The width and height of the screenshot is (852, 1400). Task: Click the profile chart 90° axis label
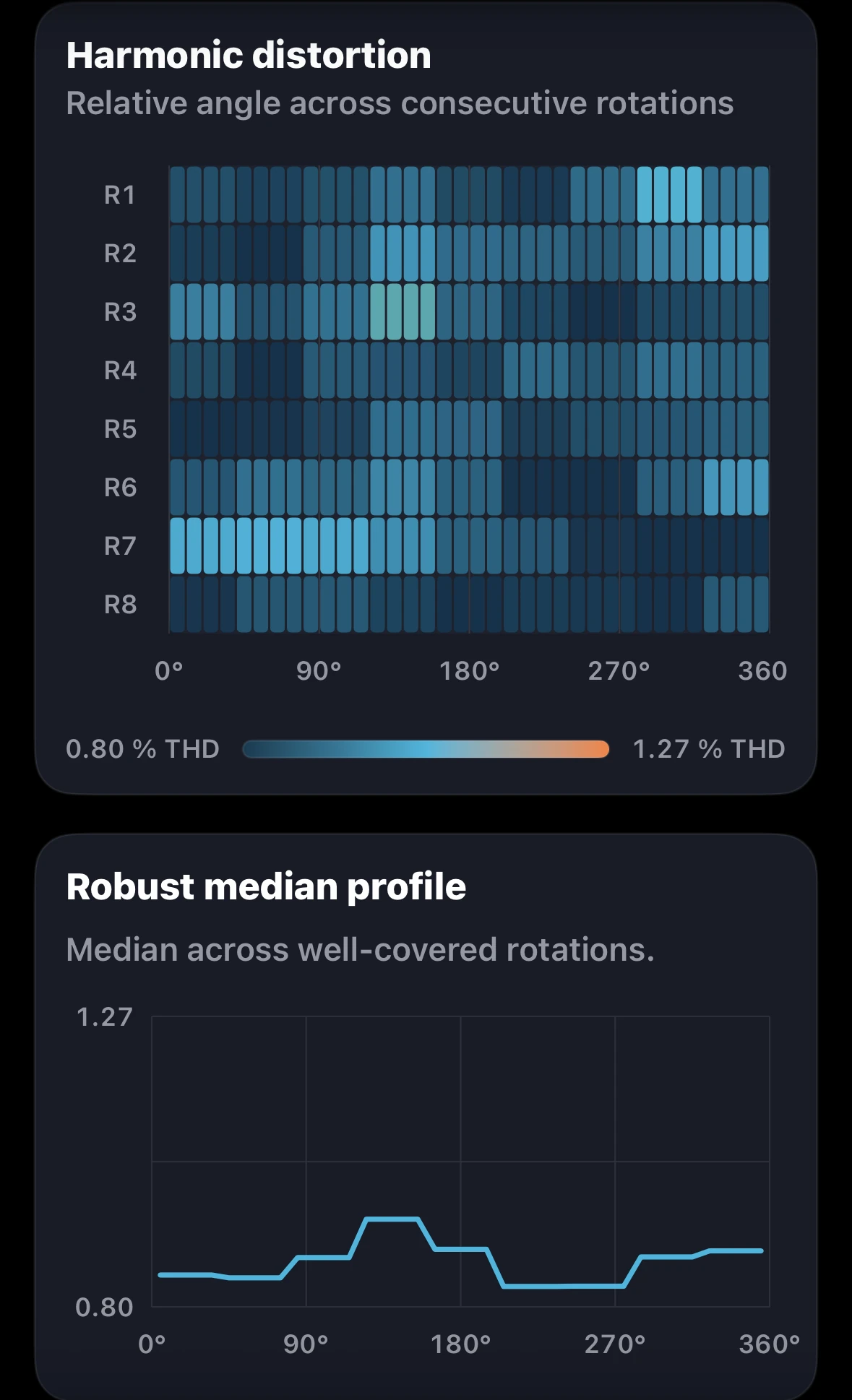[x=306, y=1345]
